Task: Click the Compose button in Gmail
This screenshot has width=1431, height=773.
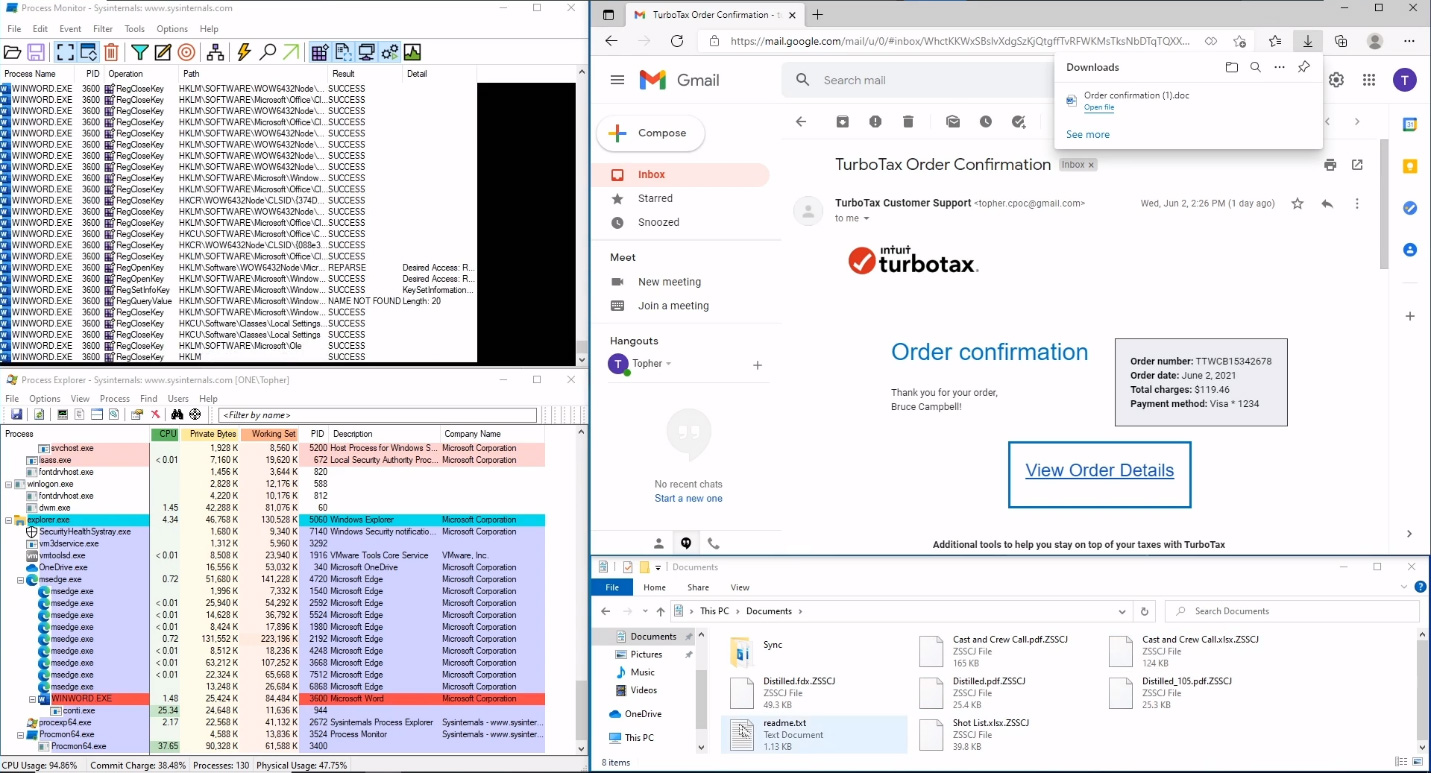Action: [651, 133]
